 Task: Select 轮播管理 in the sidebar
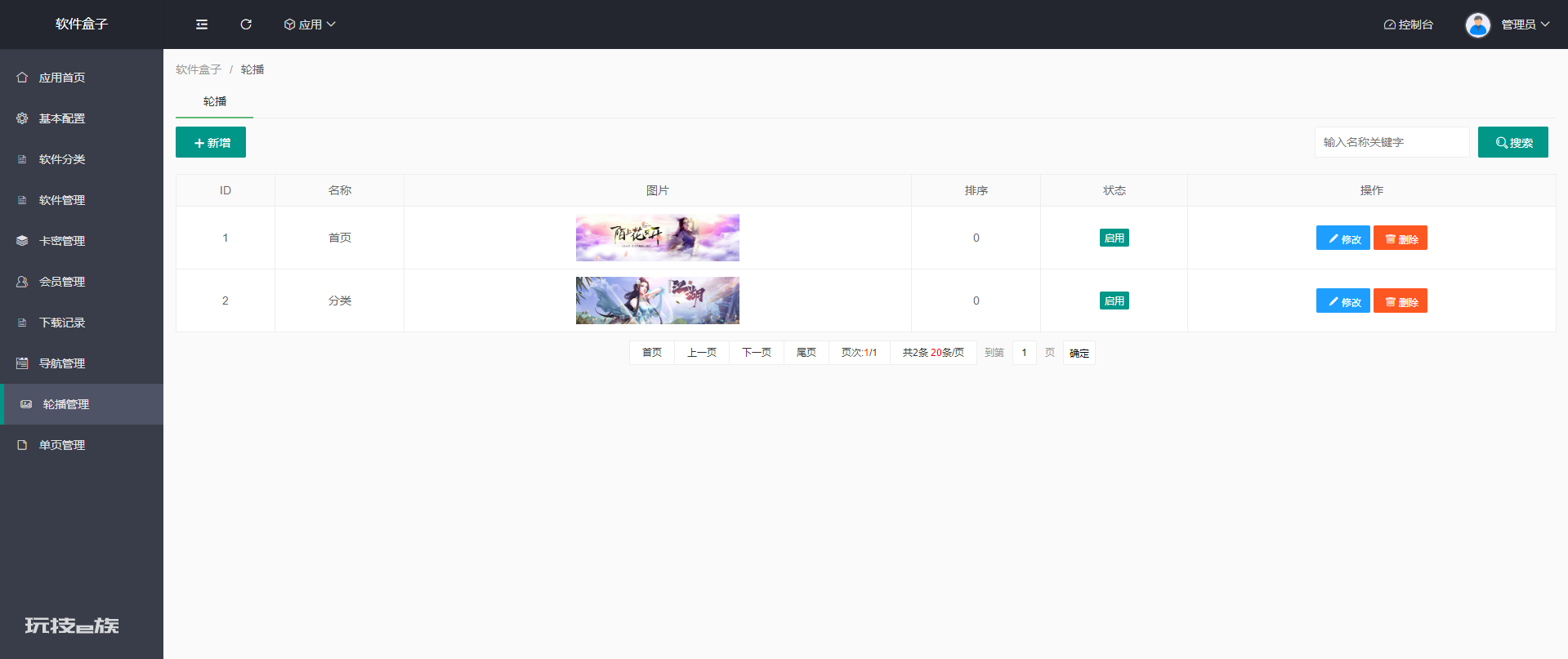(82, 404)
